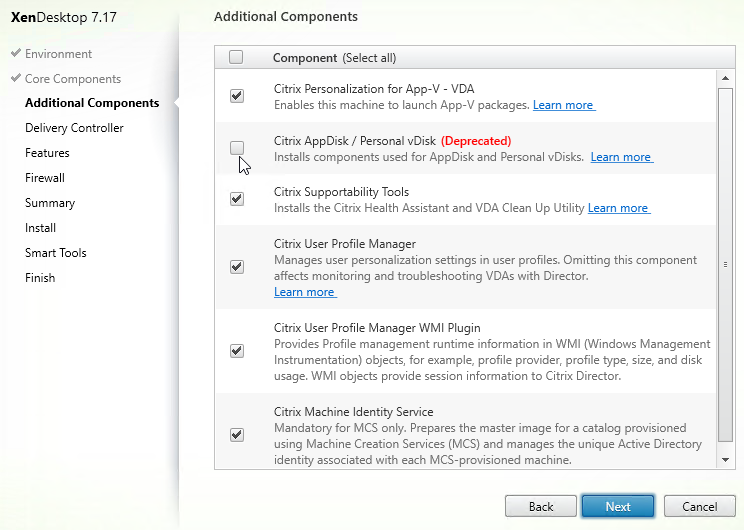The height and width of the screenshot is (530, 744).
Task: Select the Summary step
Action: point(50,203)
